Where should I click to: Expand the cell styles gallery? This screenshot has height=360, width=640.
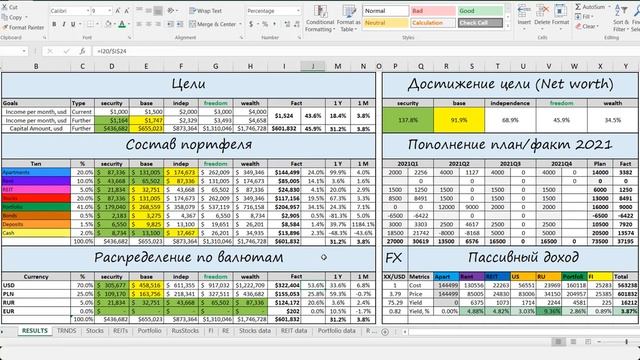[508, 26]
